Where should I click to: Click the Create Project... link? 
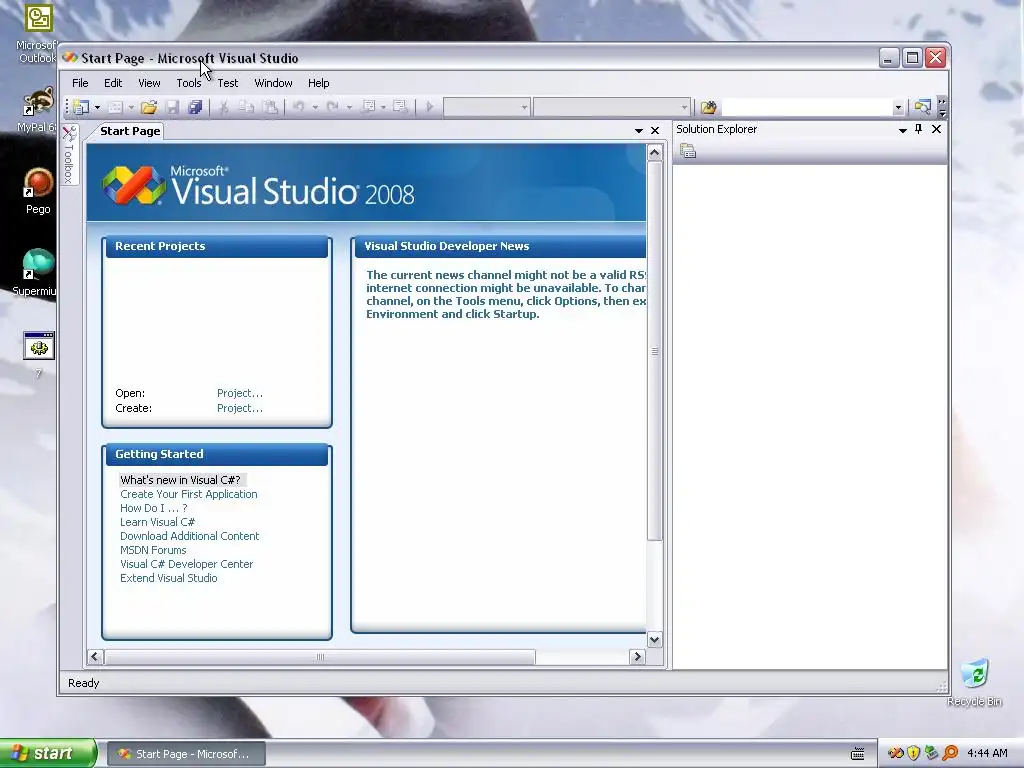240,408
